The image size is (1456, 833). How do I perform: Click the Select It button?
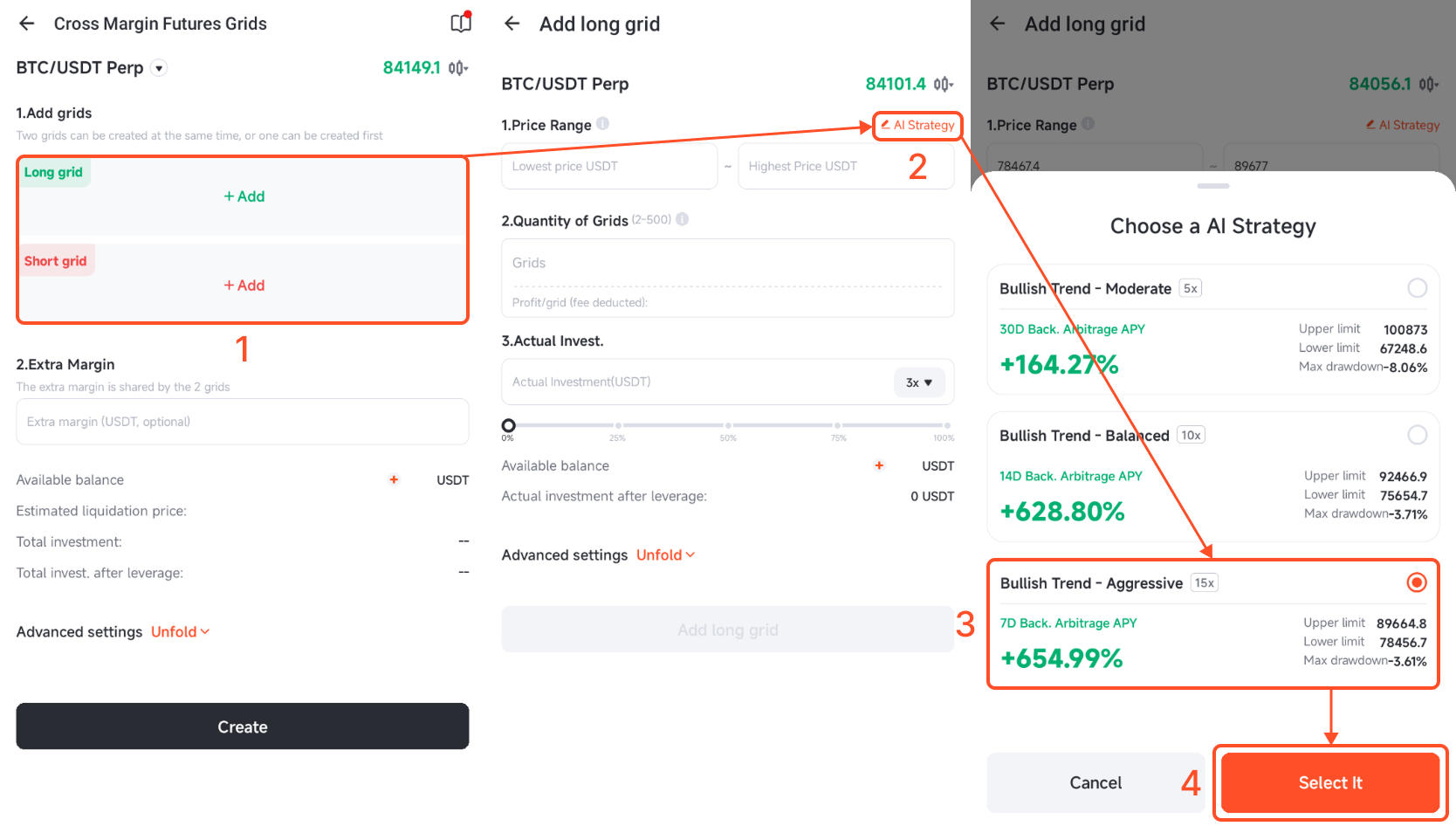click(x=1330, y=782)
